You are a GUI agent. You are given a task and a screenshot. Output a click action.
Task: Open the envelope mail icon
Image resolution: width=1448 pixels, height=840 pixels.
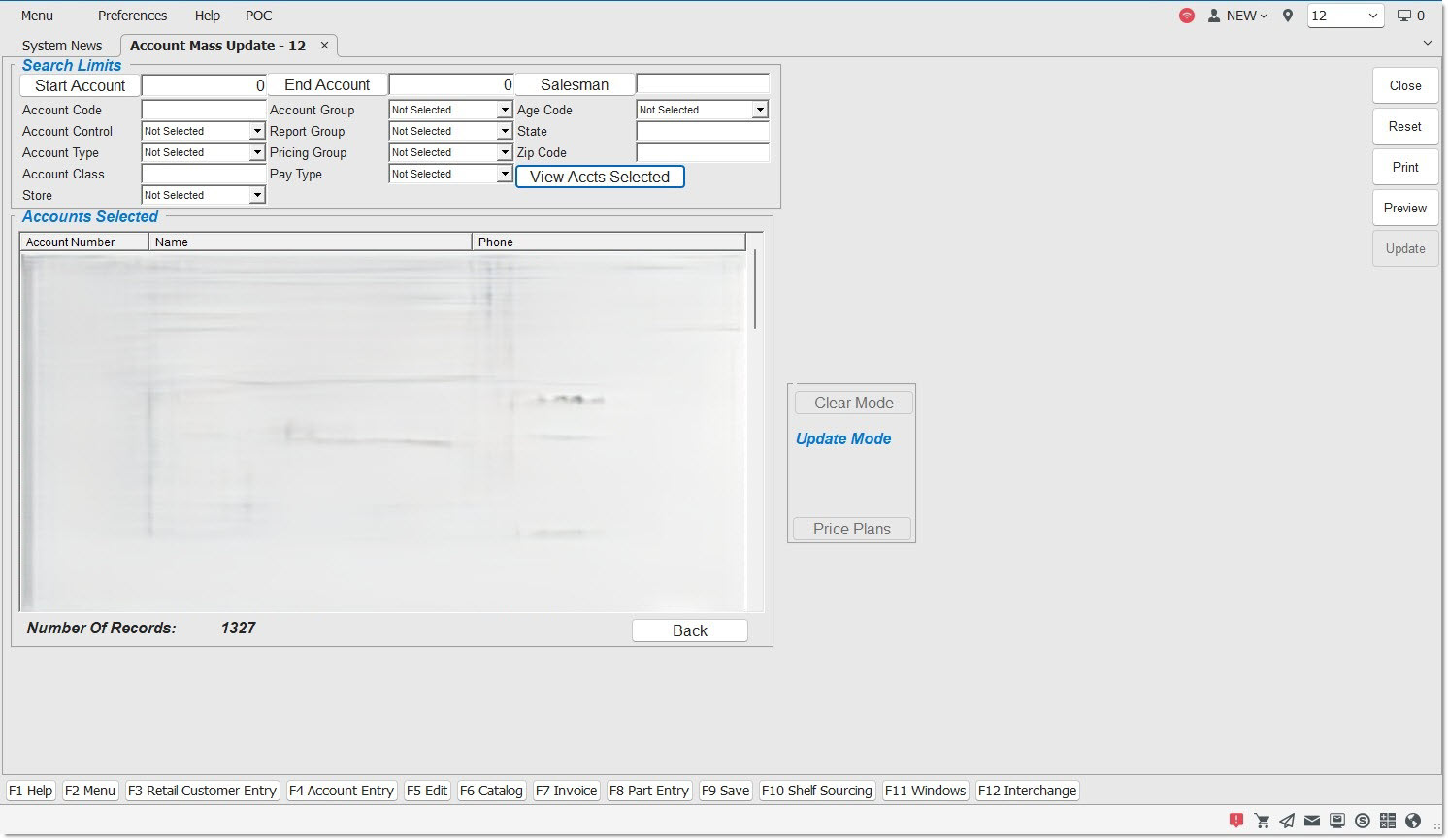pos(1311,821)
